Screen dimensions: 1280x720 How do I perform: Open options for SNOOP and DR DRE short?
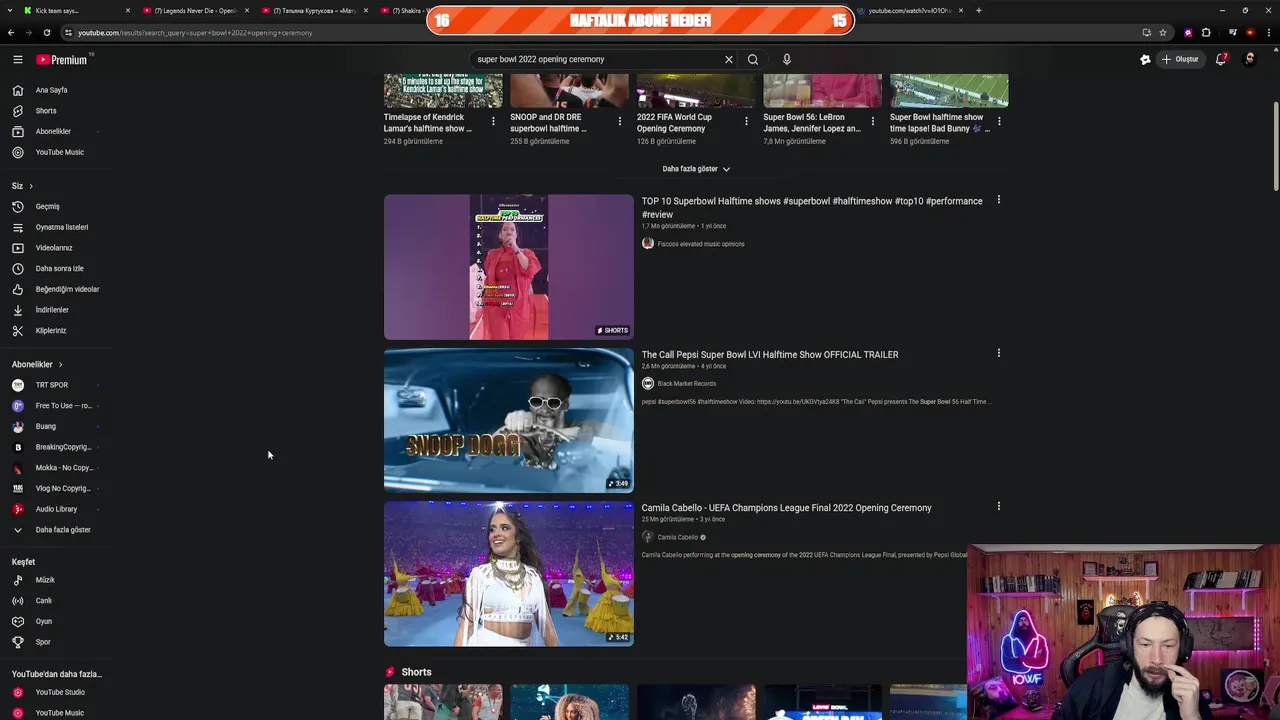(x=619, y=121)
